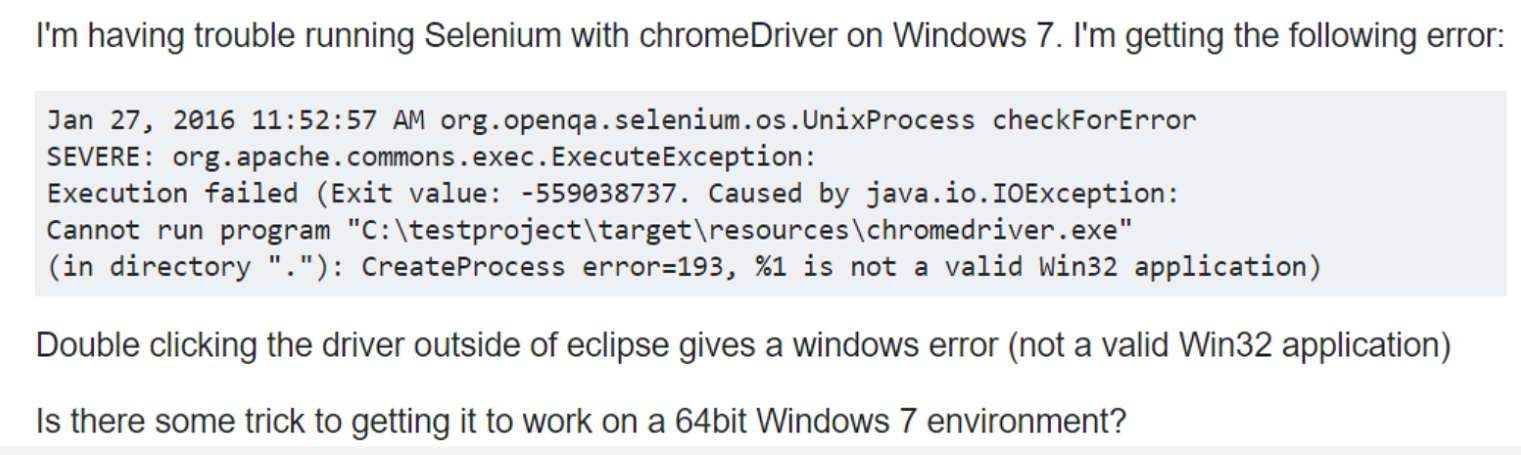Image resolution: width=1521 pixels, height=455 pixels.
Task: Click the sentence starting Double clicking the driver
Action: (743, 347)
